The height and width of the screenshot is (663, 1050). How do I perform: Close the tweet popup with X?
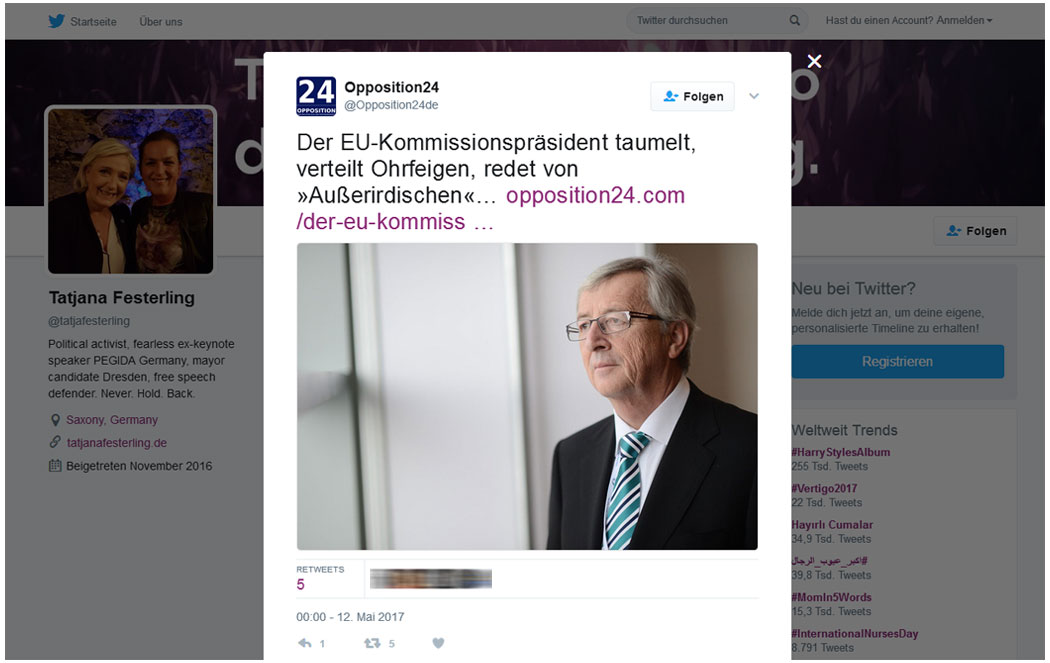click(x=814, y=62)
